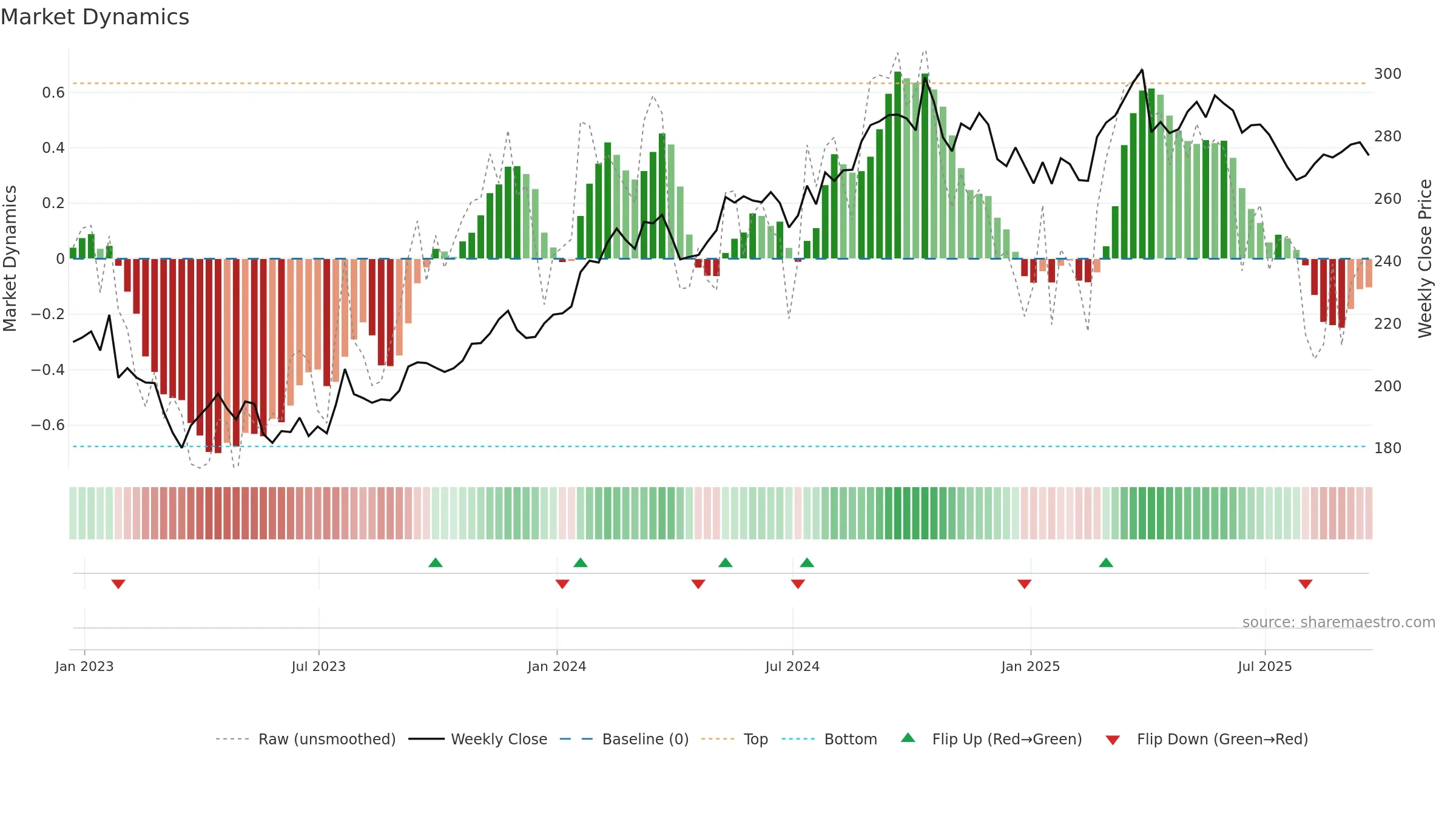Click the 280 price axis label
Viewport: 1456px width, 819px height.
pos(1388,136)
